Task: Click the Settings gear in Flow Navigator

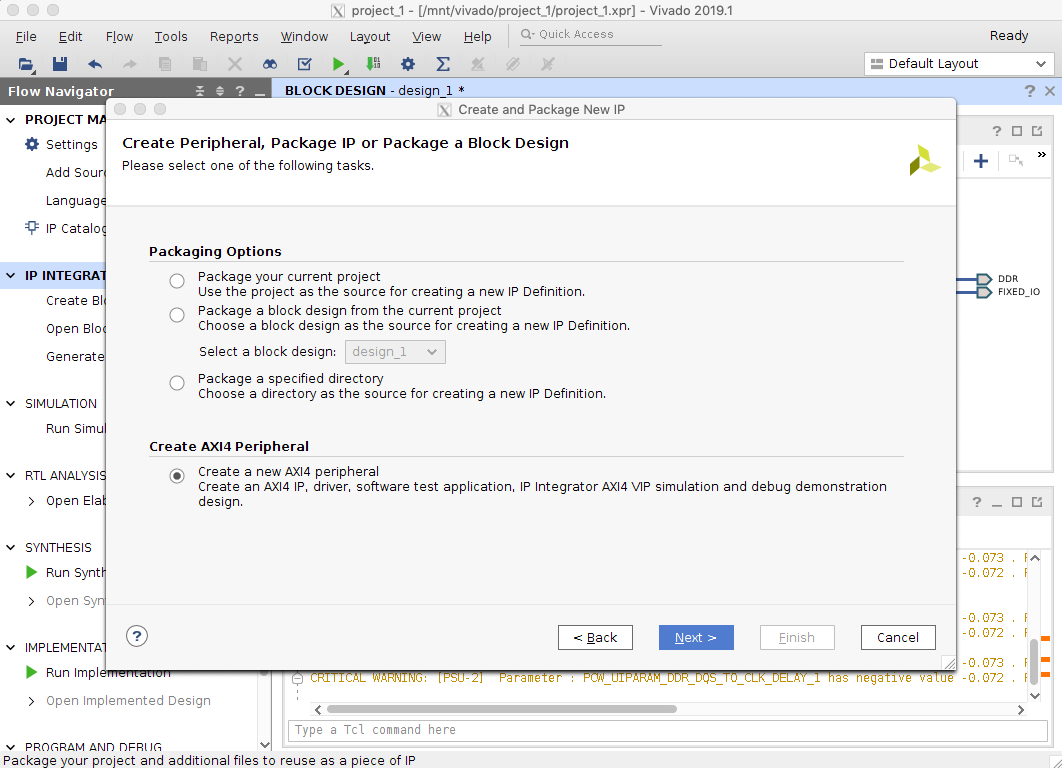Action: coord(32,144)
